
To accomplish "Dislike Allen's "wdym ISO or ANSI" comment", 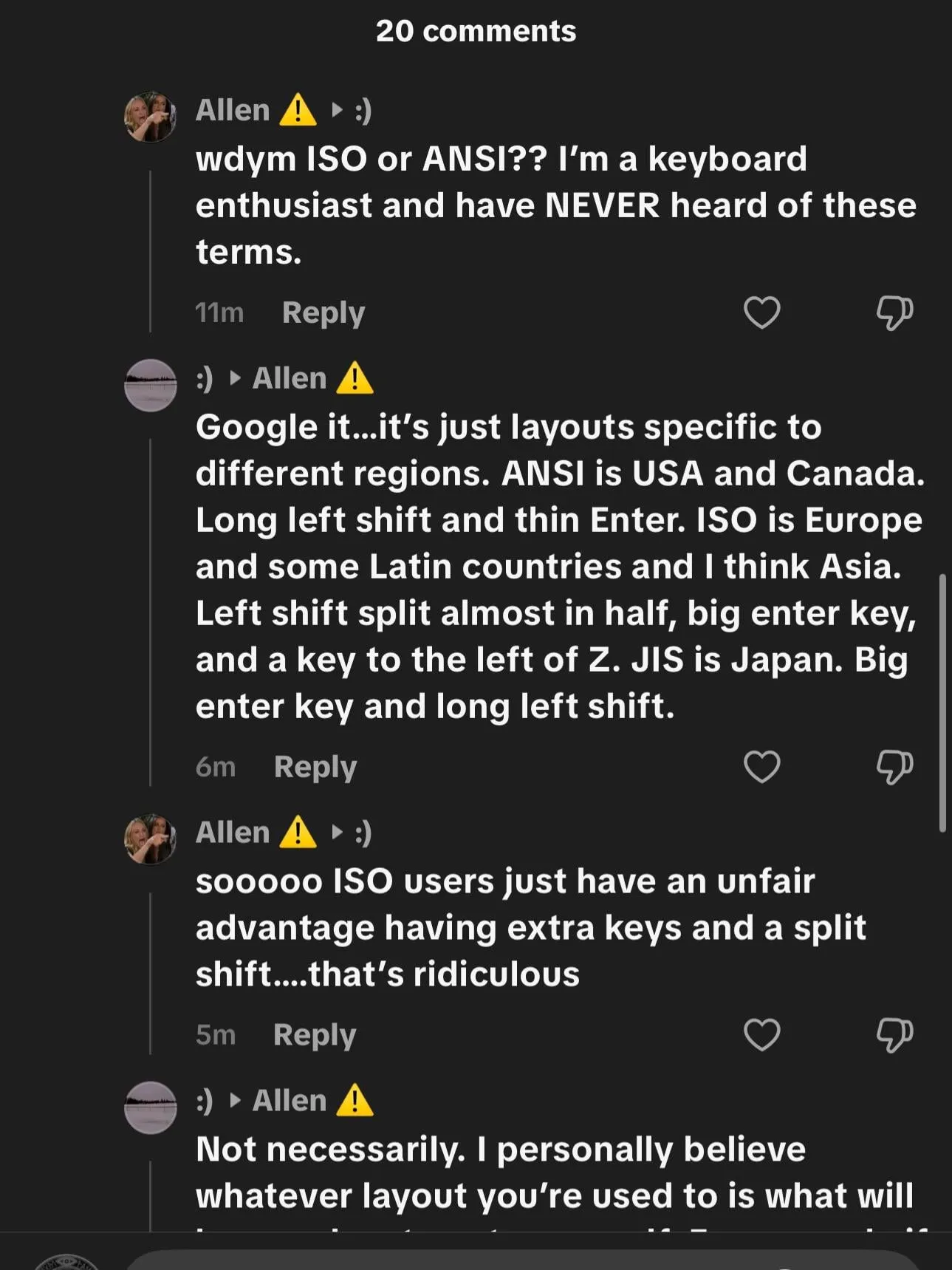I will pyautogui.click(x=894, y=313).
